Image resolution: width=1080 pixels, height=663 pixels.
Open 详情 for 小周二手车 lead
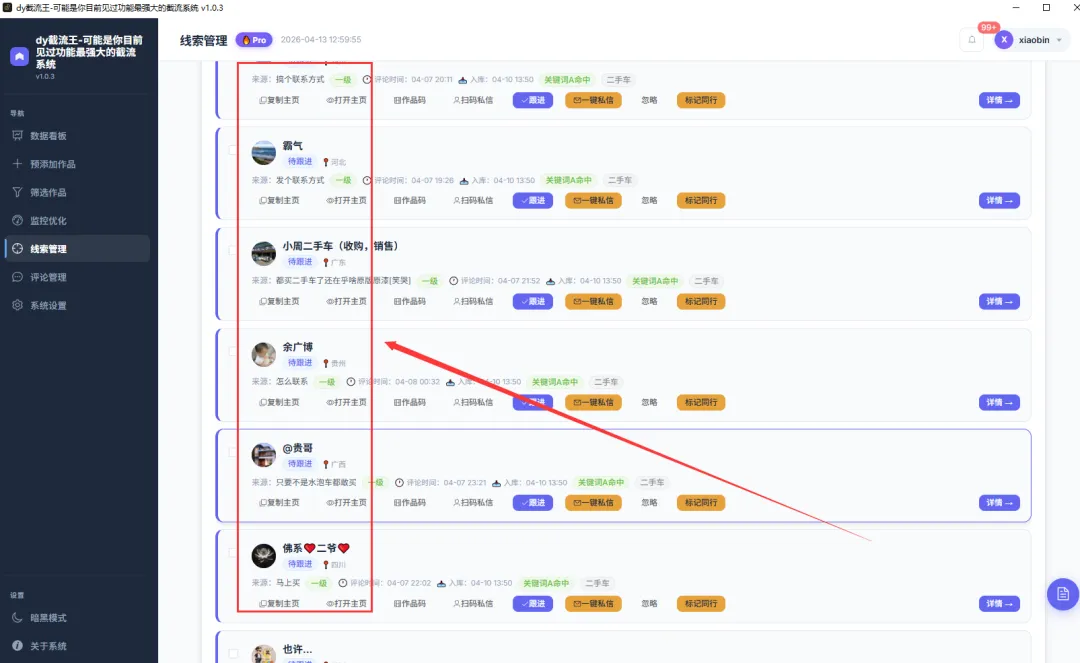[999, 302]
